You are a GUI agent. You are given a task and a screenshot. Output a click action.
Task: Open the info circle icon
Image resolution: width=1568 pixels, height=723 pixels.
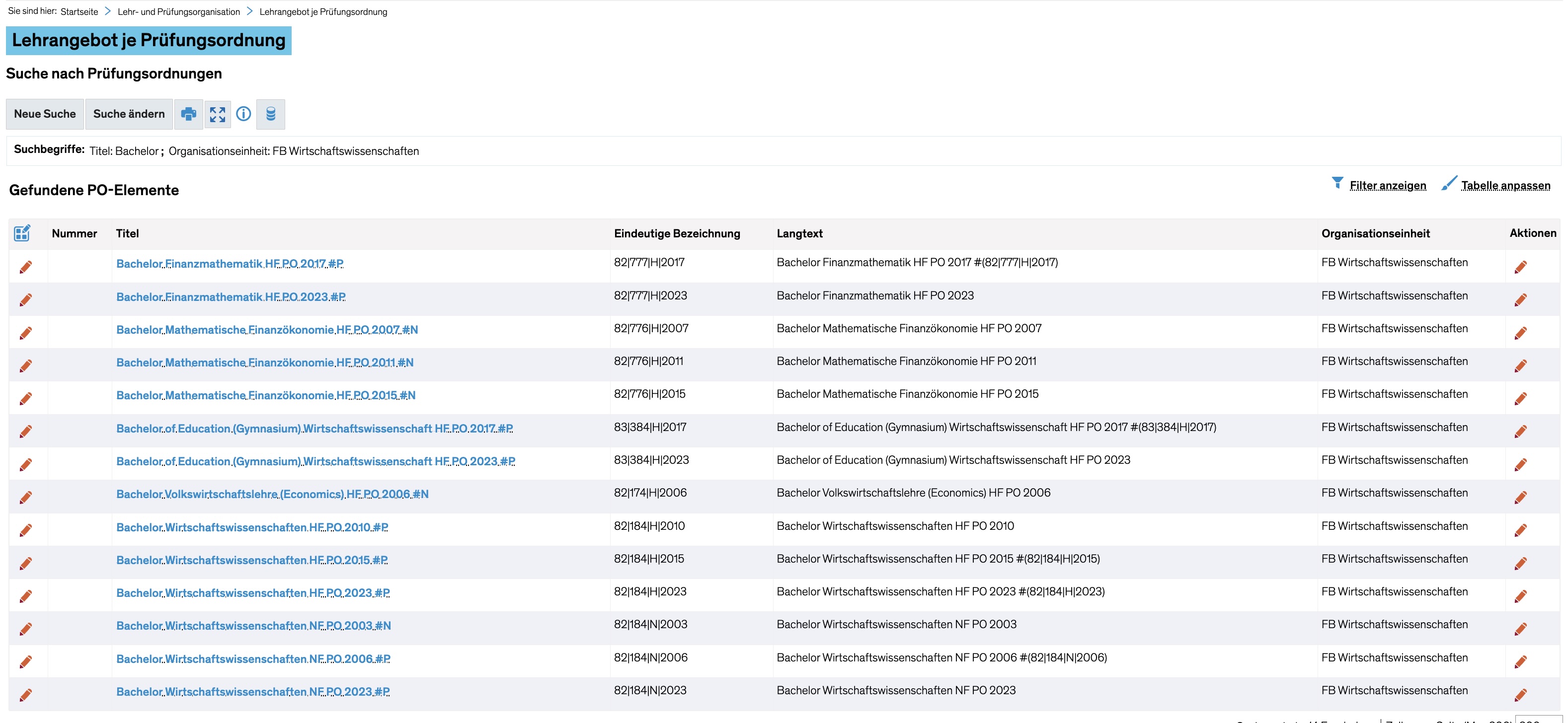click(x=243, y=114)
